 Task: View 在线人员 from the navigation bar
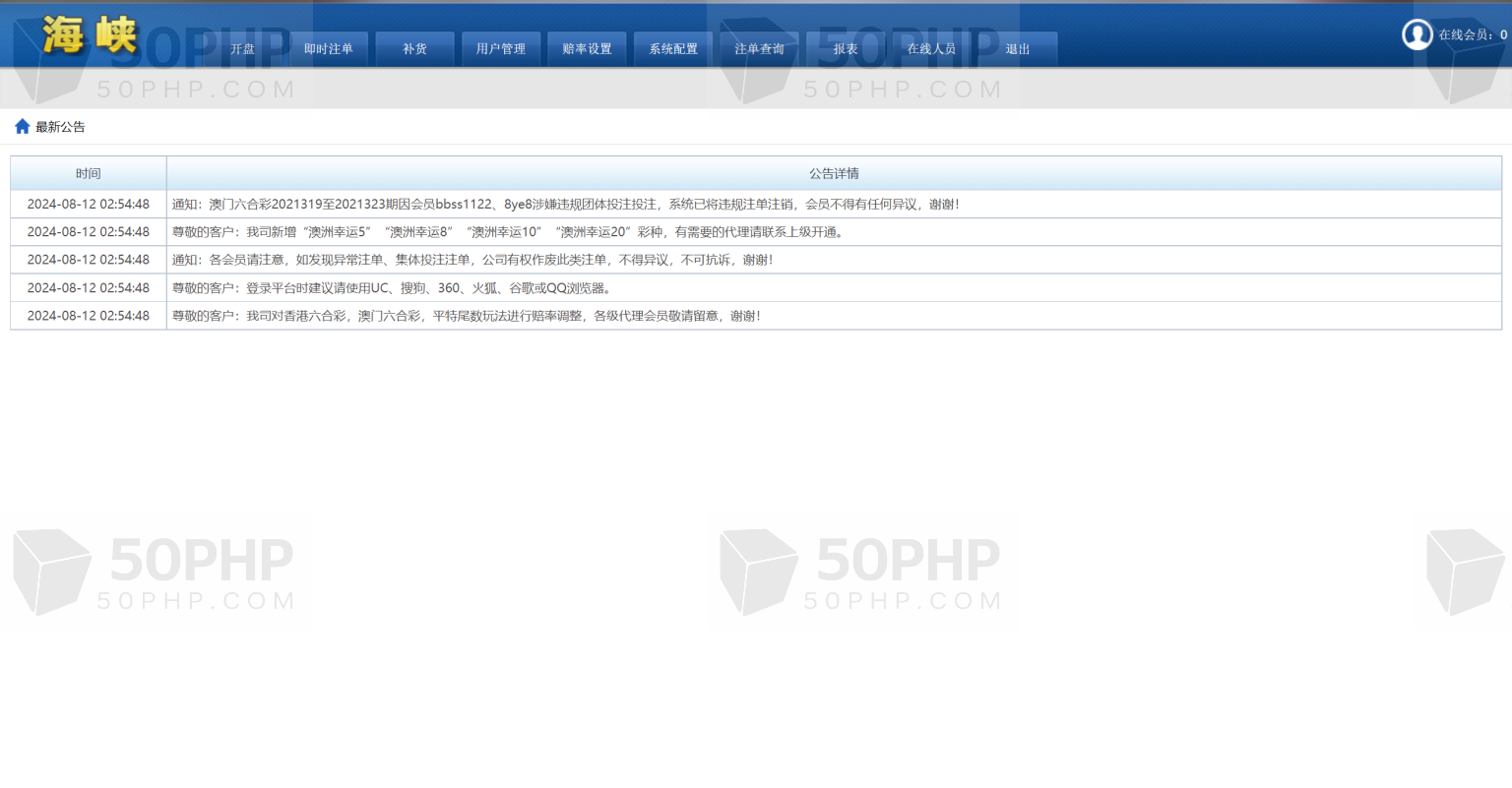pos(931,49)
